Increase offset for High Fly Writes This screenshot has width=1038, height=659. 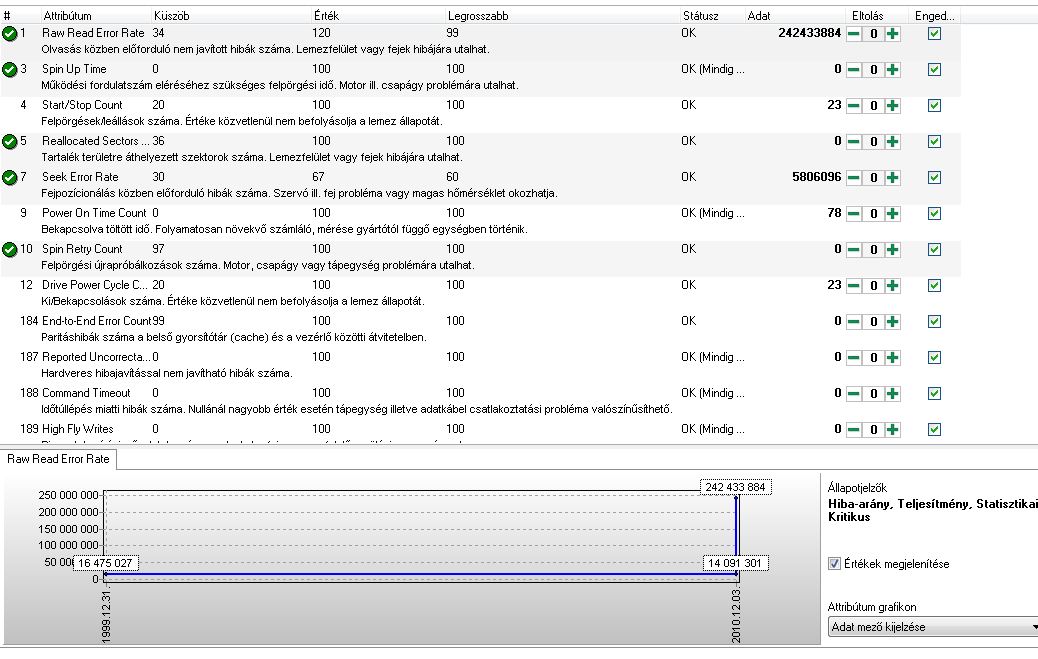[892, 429]
